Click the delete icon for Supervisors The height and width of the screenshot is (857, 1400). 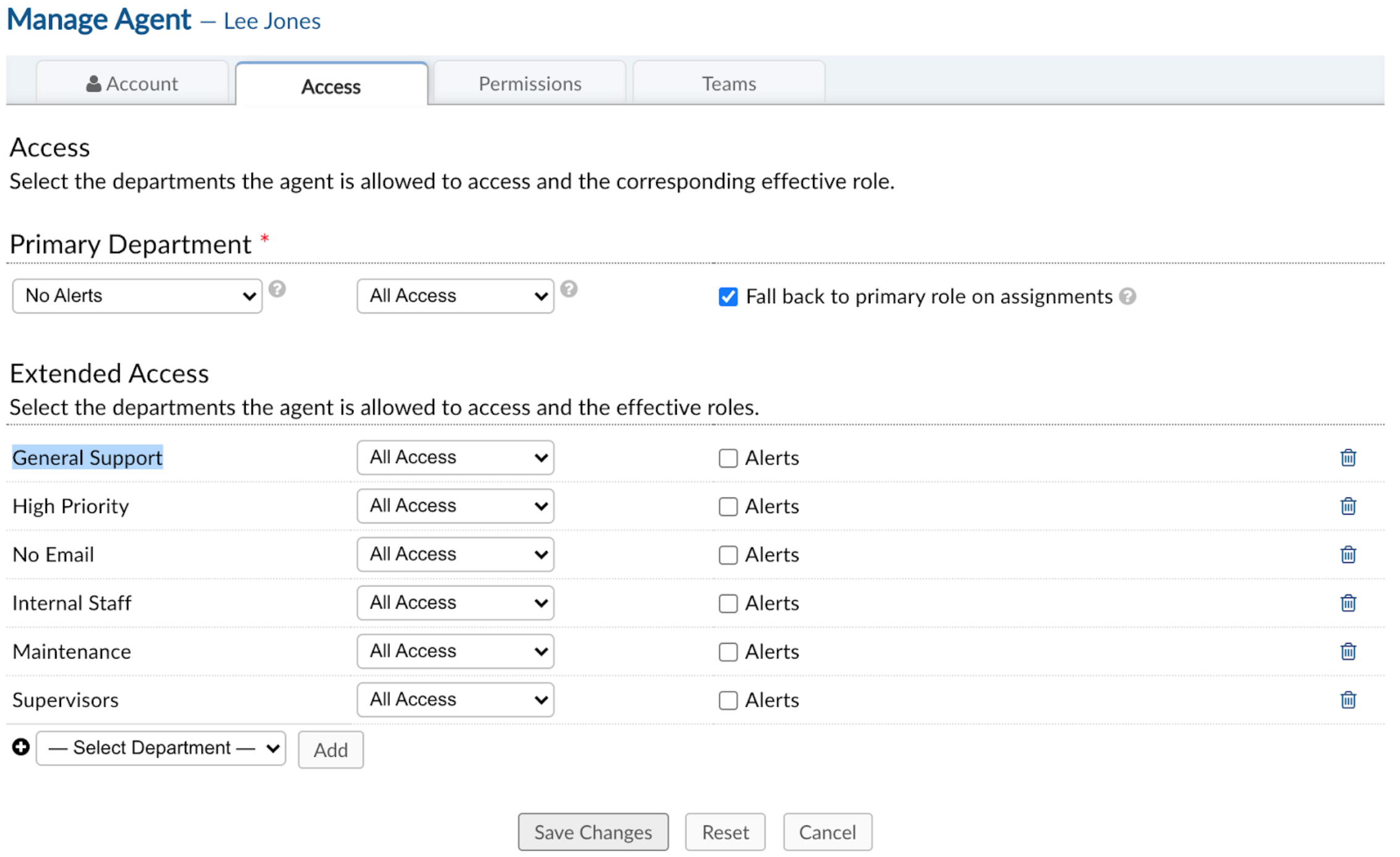(1349, 700)
